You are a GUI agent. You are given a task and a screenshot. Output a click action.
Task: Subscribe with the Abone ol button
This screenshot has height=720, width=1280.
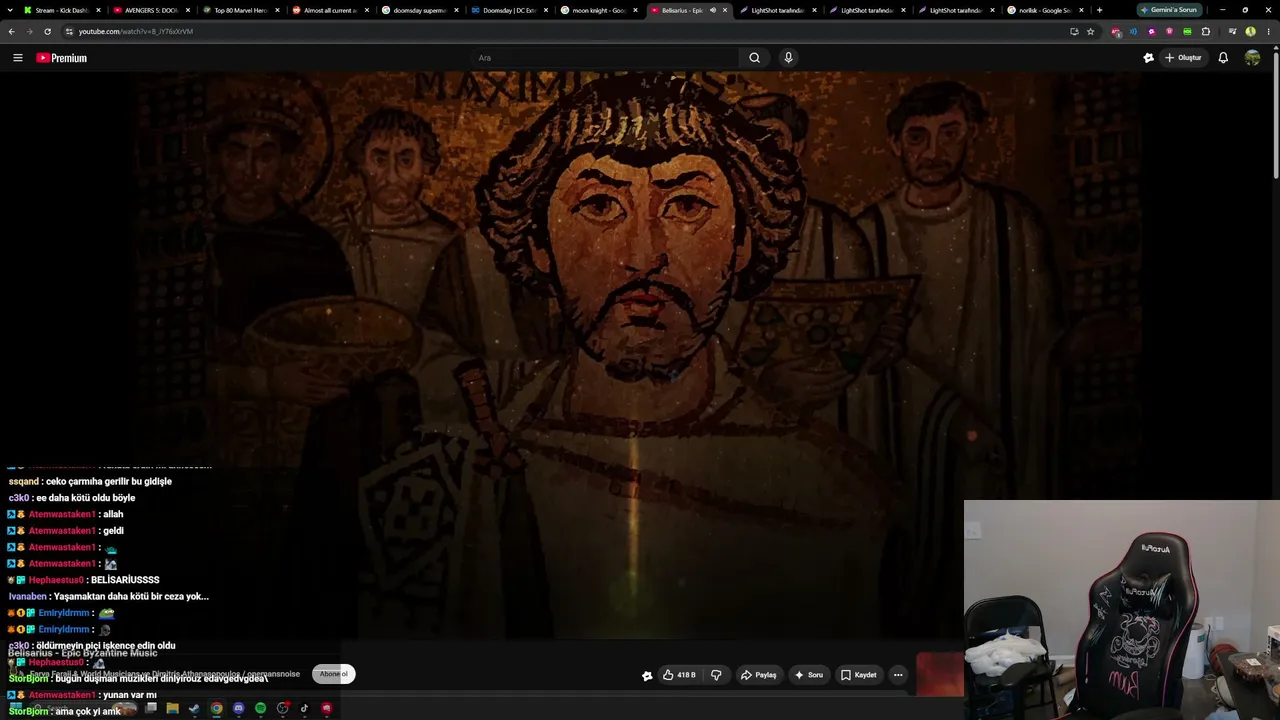[x=334, y=674]
